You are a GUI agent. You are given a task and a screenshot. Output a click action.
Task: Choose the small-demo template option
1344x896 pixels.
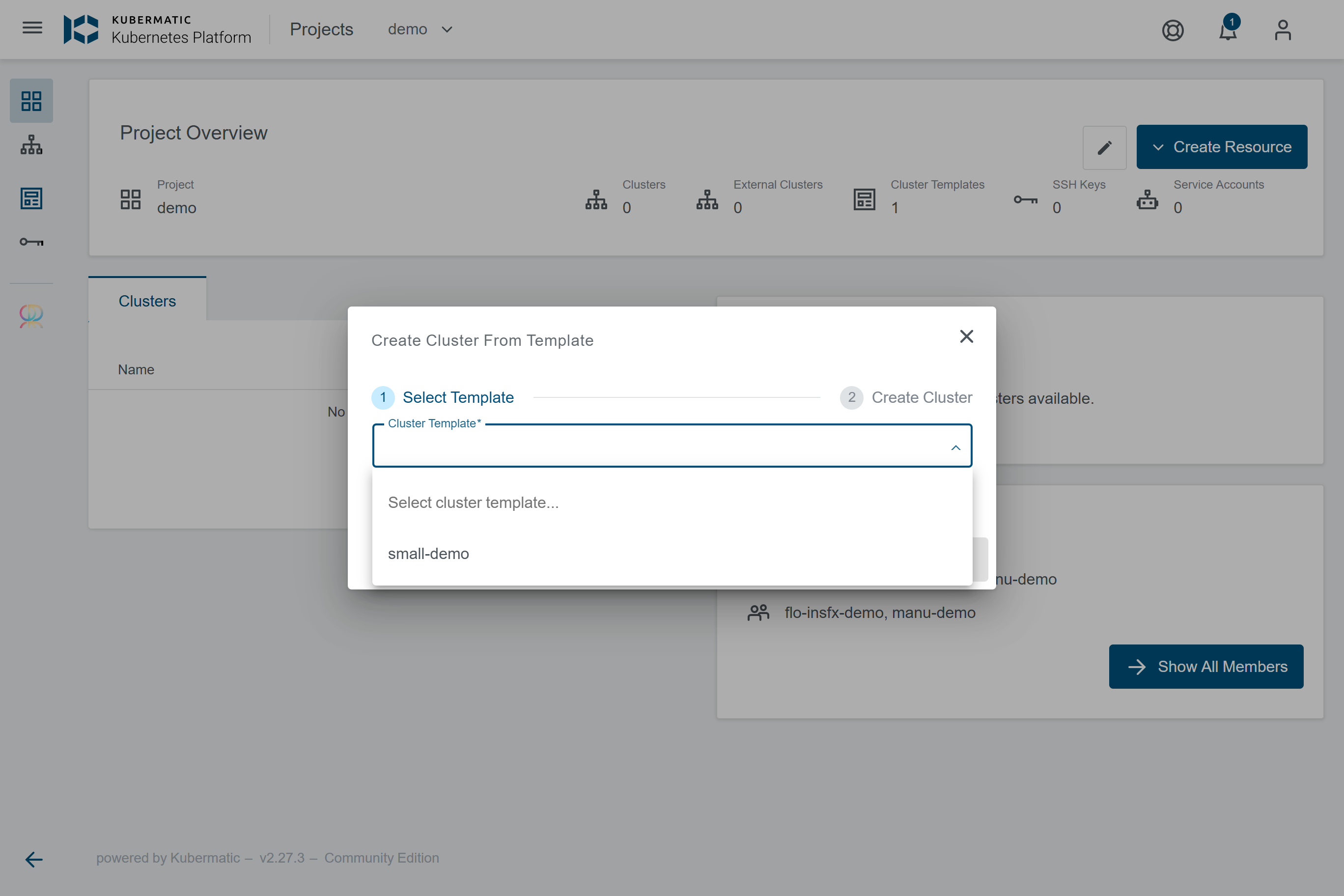point(428,553)
